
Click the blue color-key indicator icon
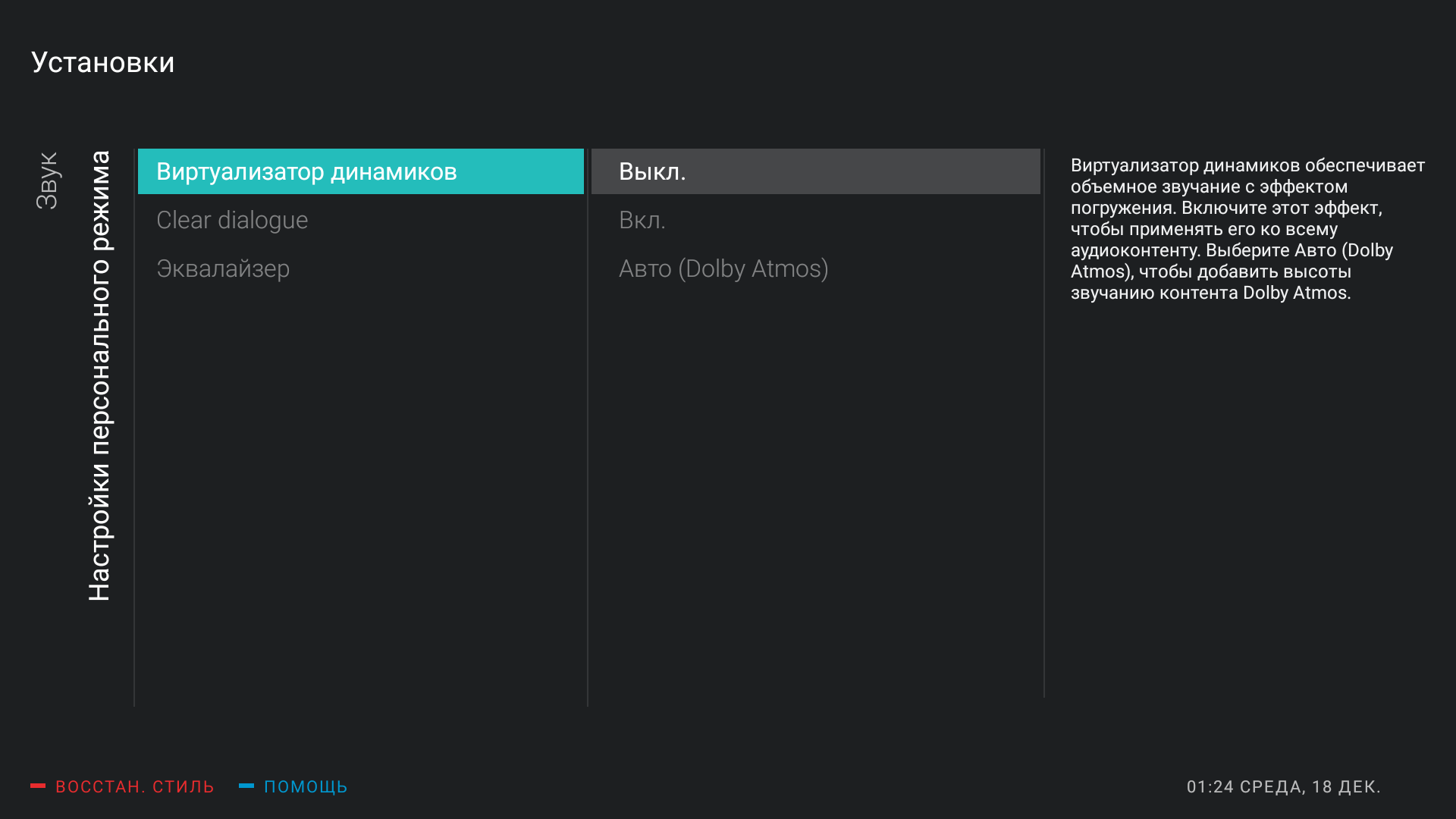pyautogui.click(x=246, y=786)
